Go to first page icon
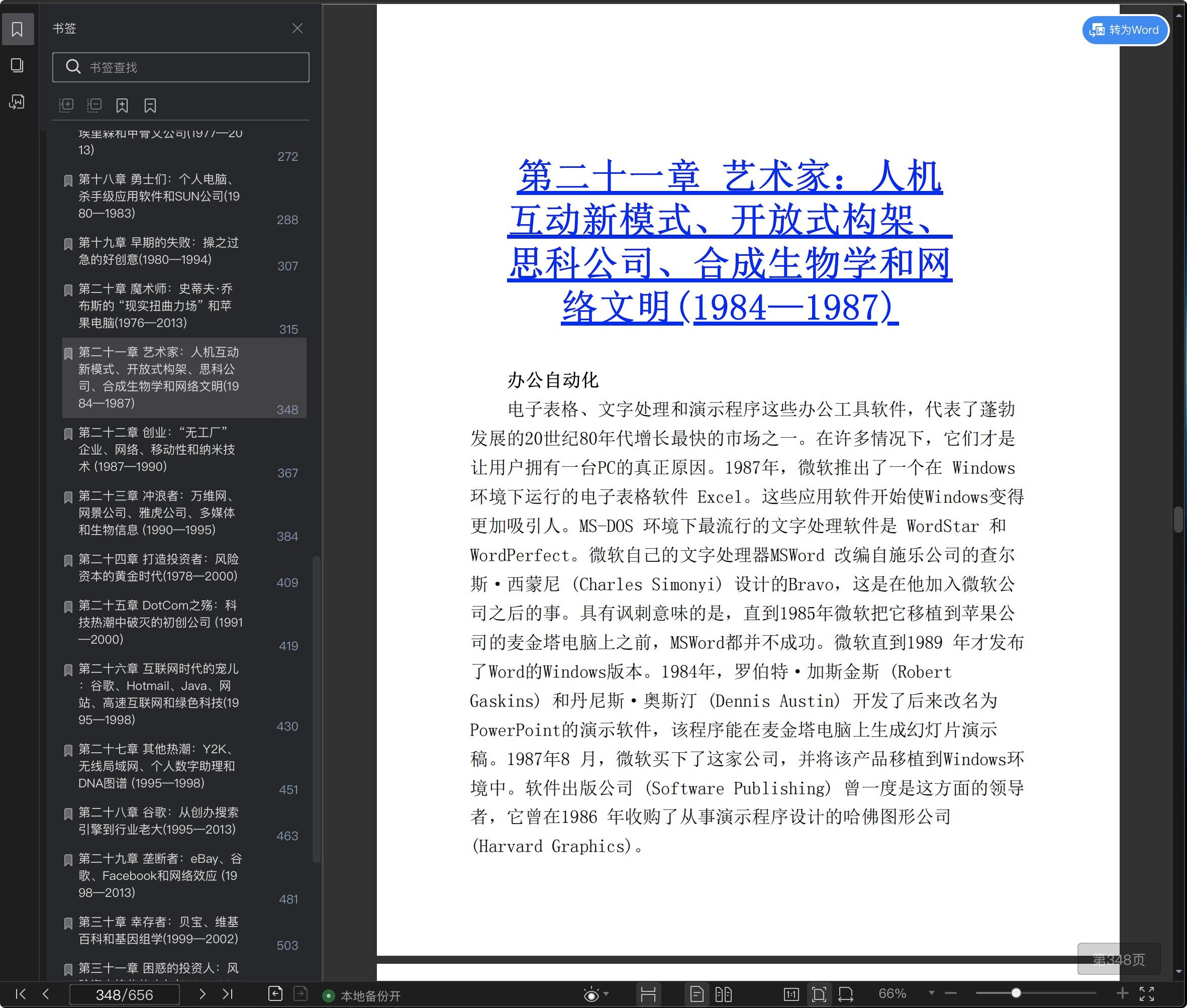Screen dimensions: 1187x1008 click(x=21, y=994)
